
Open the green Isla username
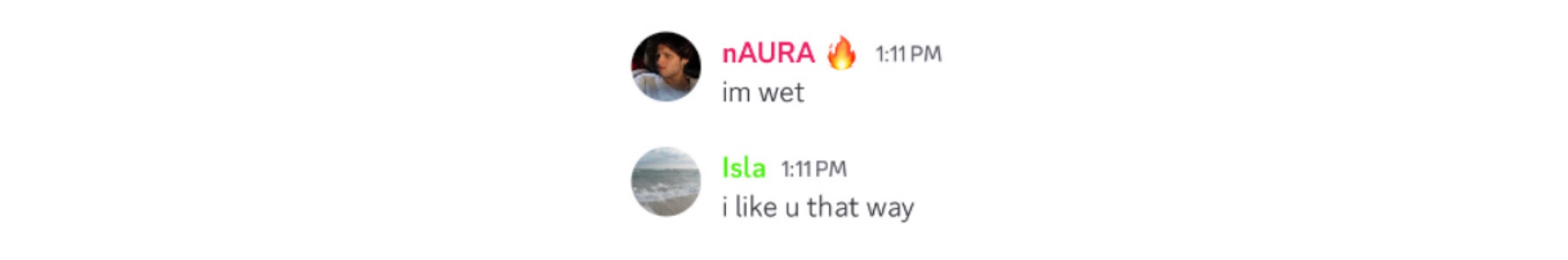tap(744, 168)
